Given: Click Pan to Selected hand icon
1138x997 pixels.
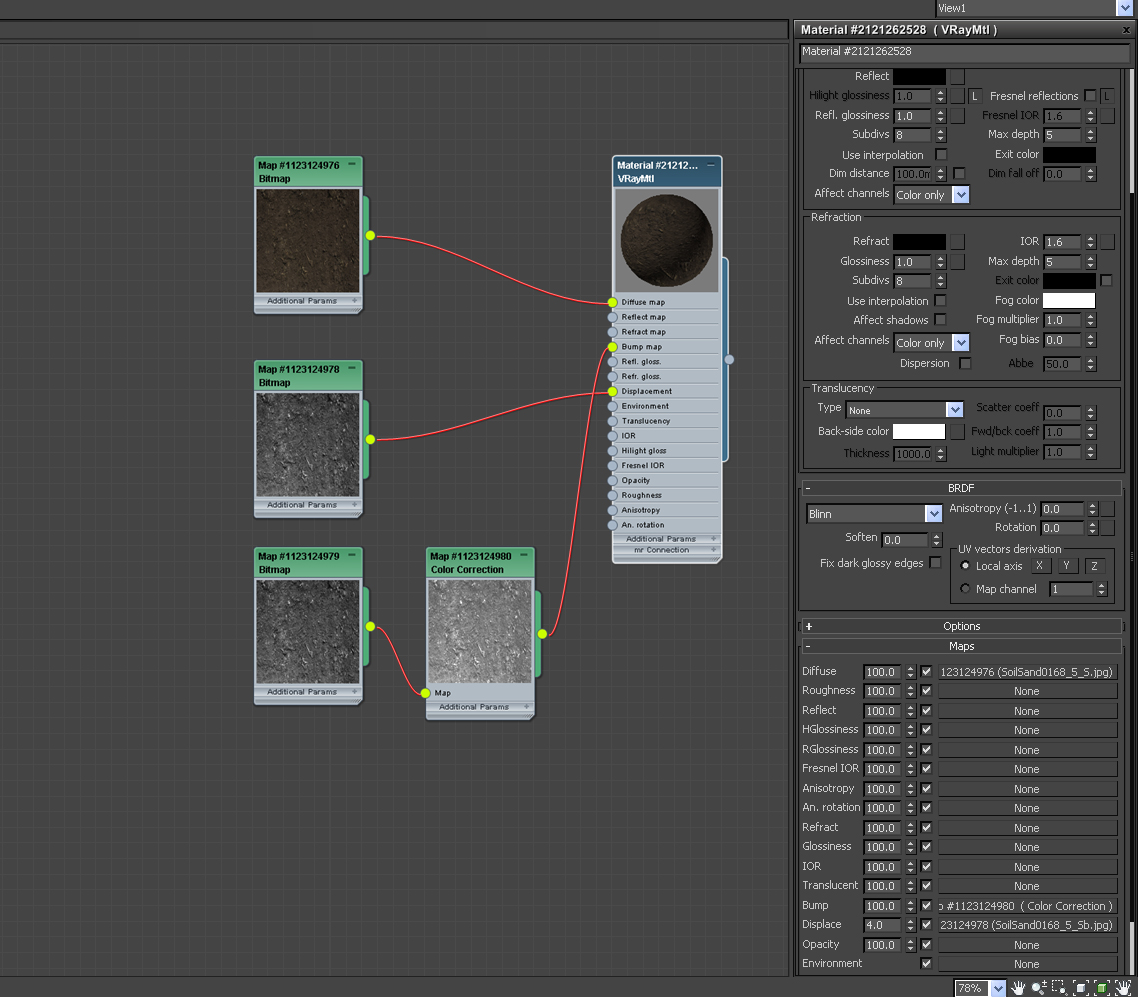Looking at the screenshot, I should (1123, 988).
